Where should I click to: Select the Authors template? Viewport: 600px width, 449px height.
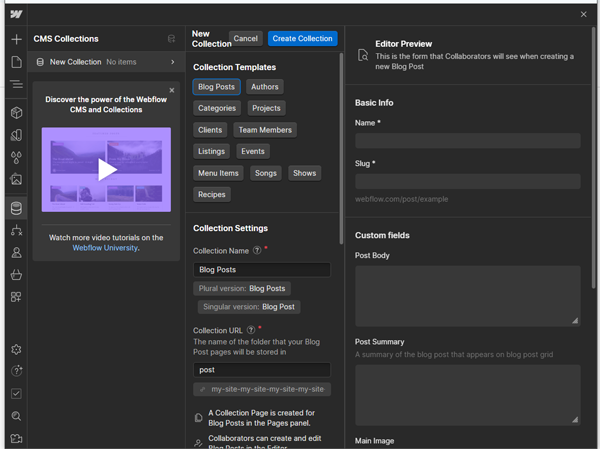[x=265, y=87]
